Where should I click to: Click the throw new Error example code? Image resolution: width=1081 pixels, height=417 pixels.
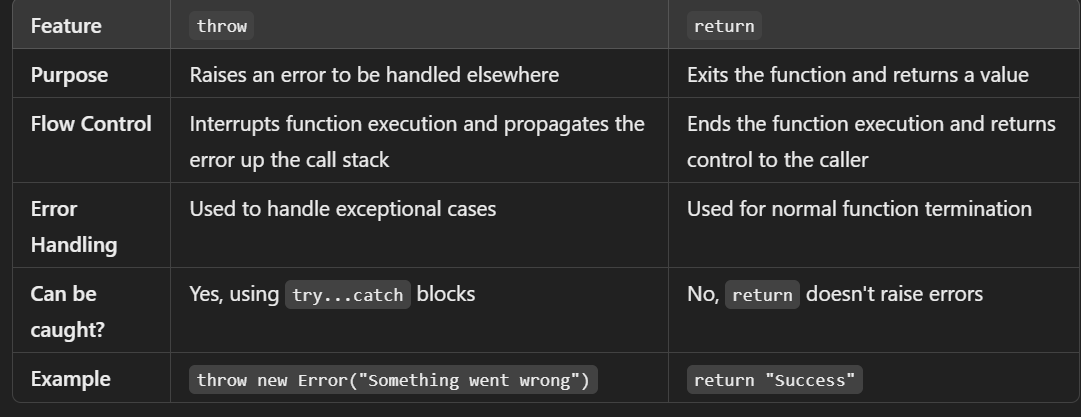[393, 380]
